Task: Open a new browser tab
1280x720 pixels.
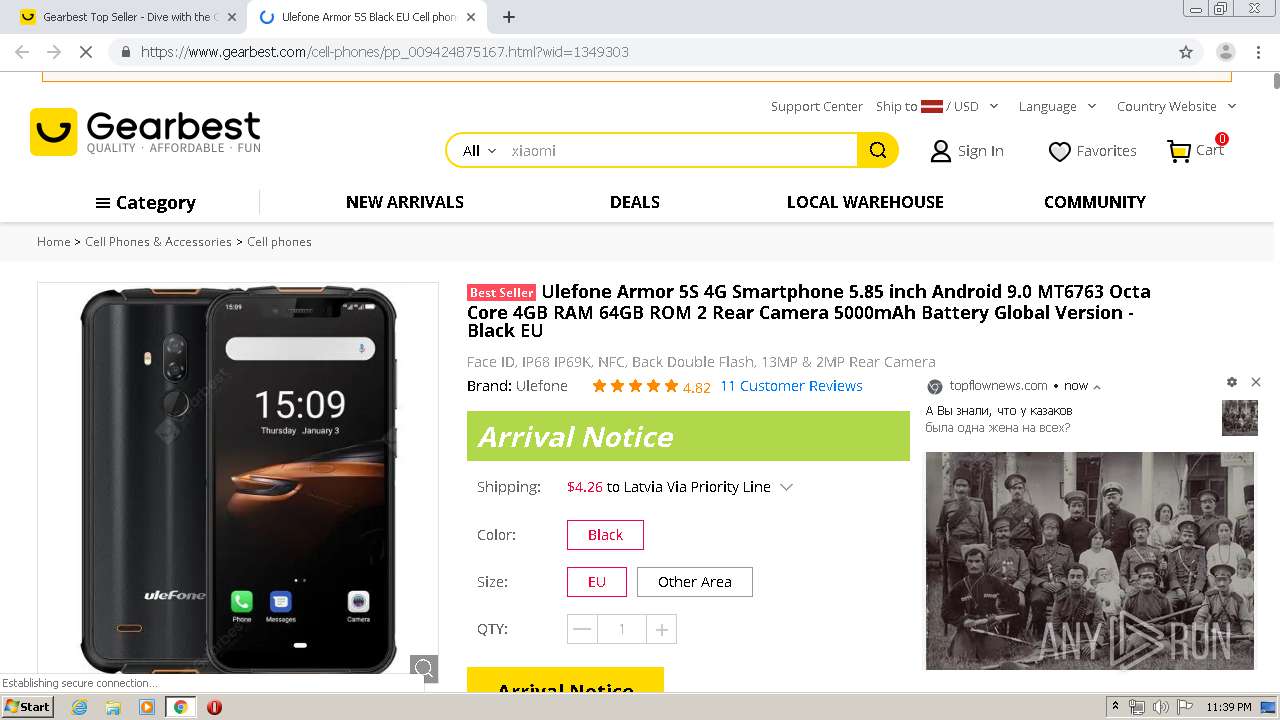Action: (x=509, y=17)
